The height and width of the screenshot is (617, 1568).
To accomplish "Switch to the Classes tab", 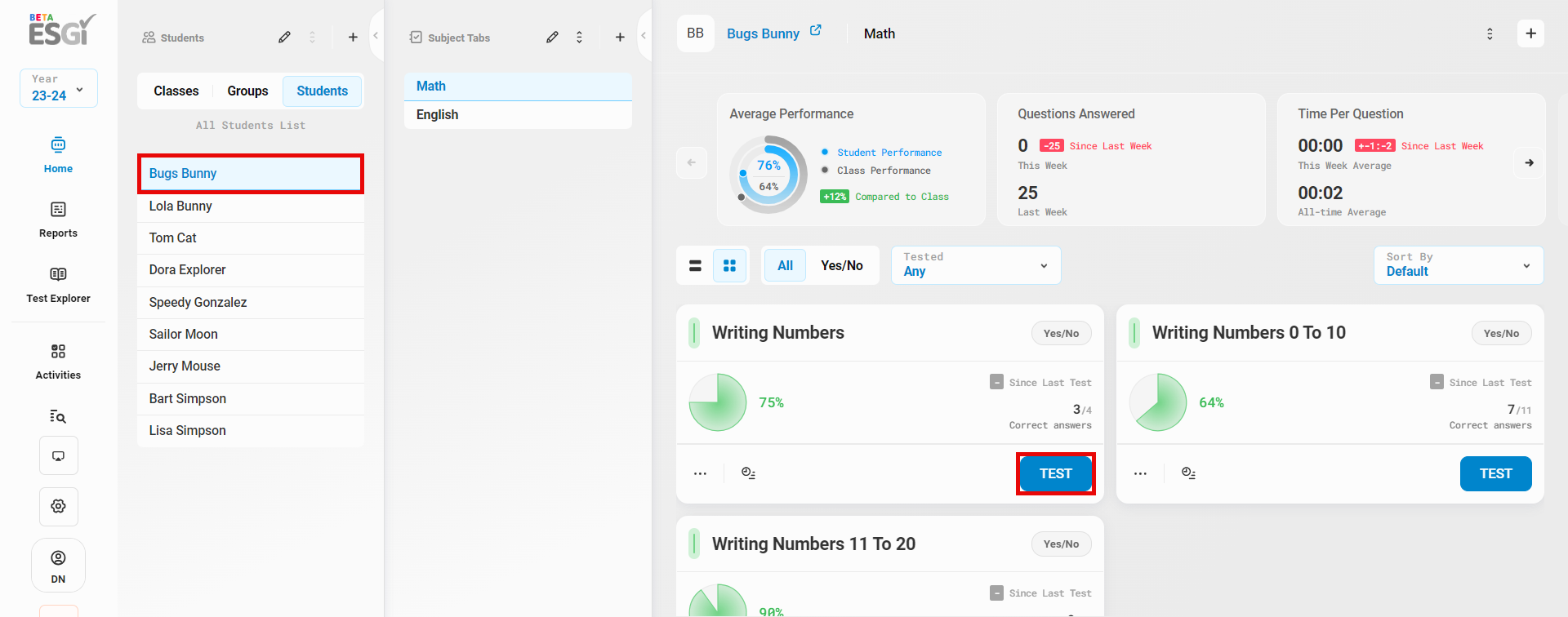I will click(176, 91).
